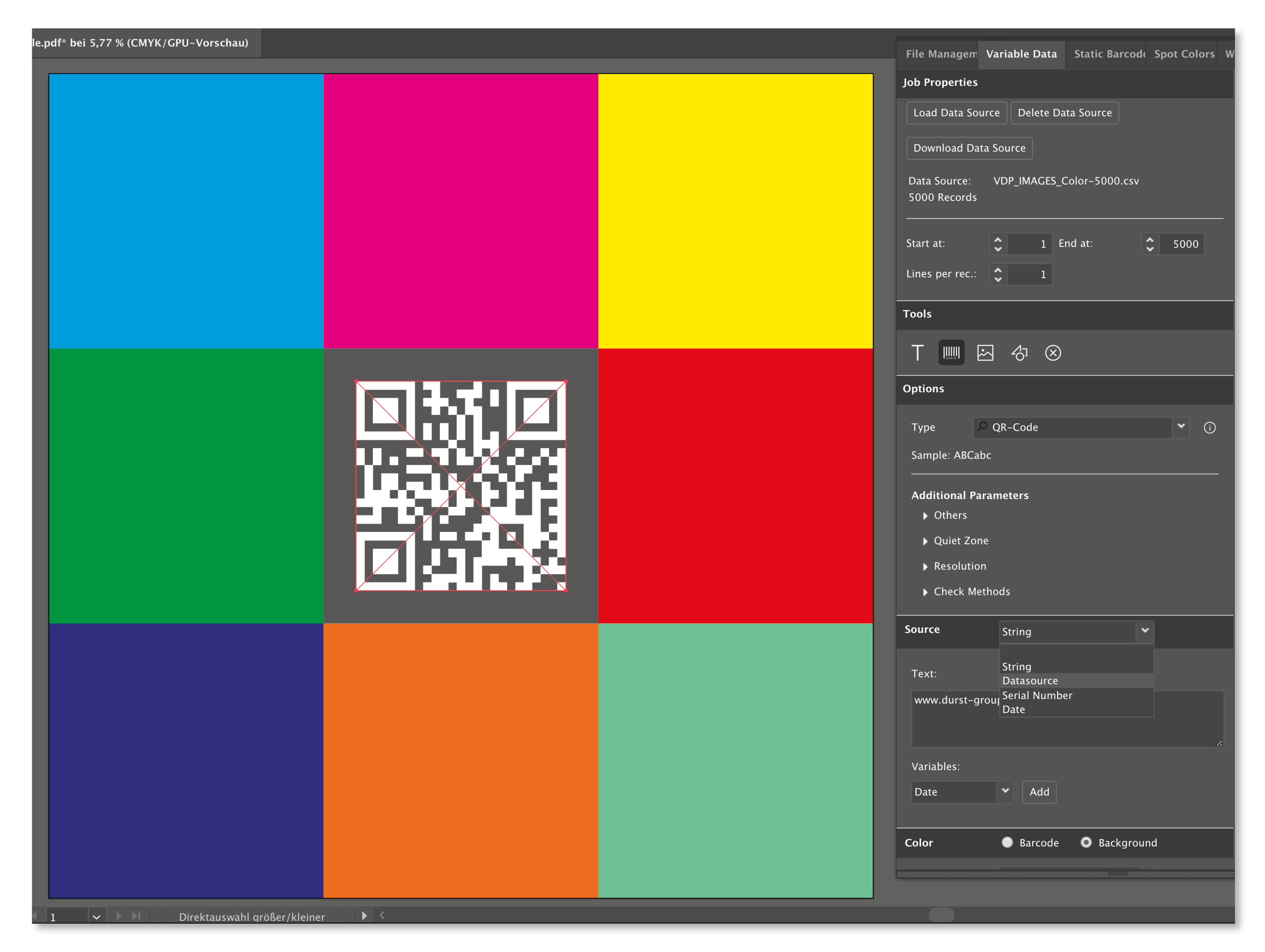Select the Image tool icon

(985, 353)
